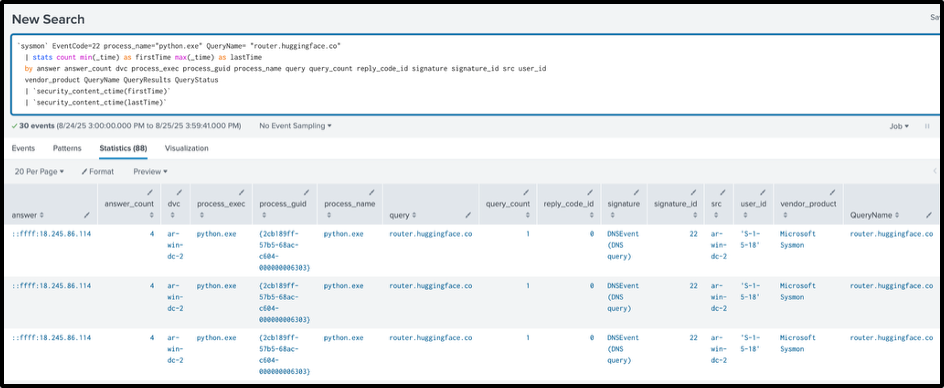Click the pencil icon in answer column header
Screen dimensions: 944x388
click(87, 215)
